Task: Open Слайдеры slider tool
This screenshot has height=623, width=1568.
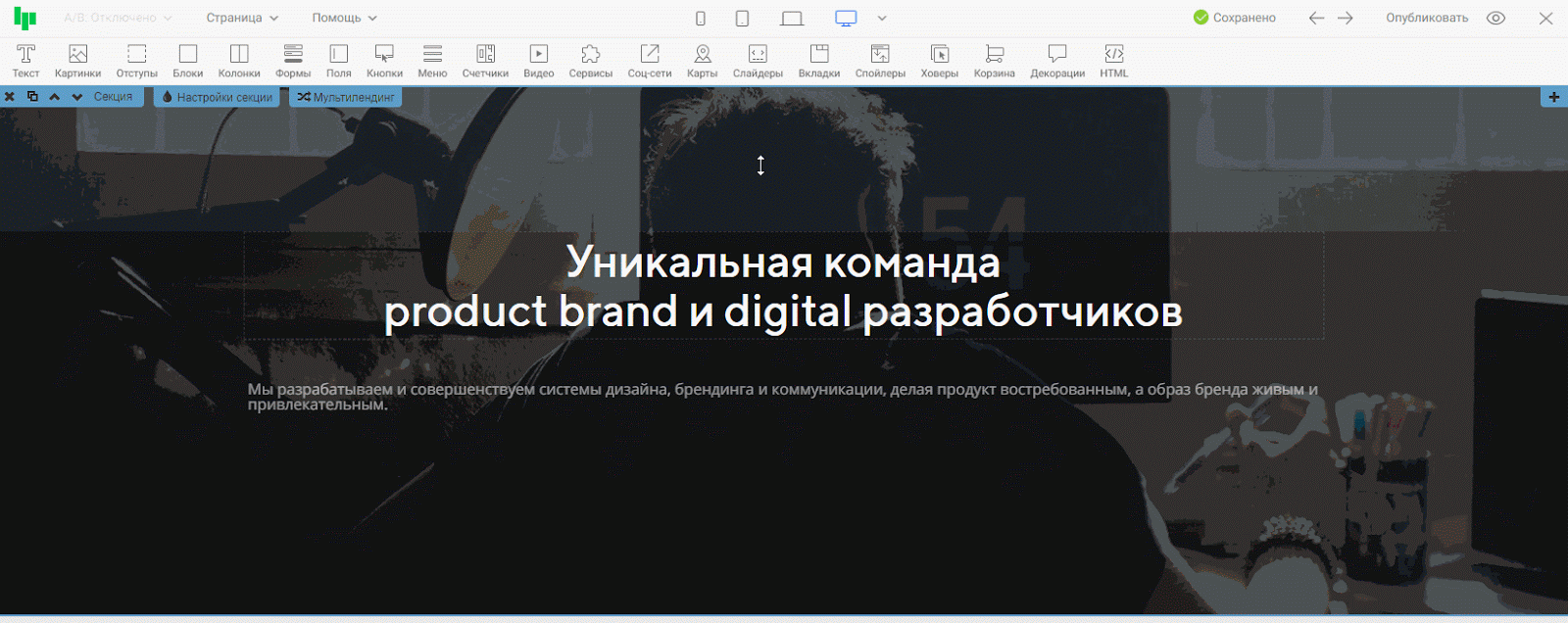Action: coord(758,60)
